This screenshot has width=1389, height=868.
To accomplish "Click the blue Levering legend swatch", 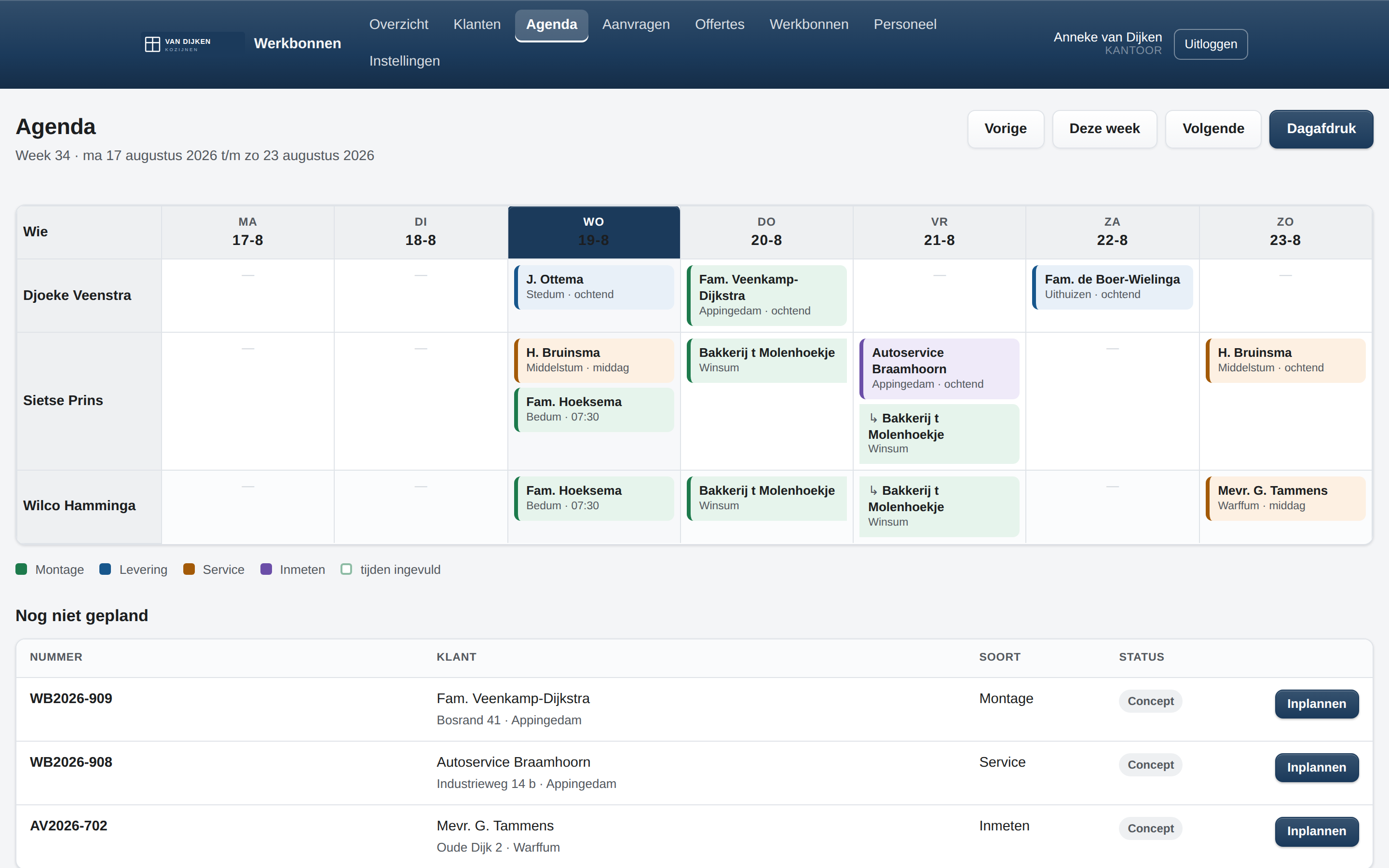I will (105, 569).
